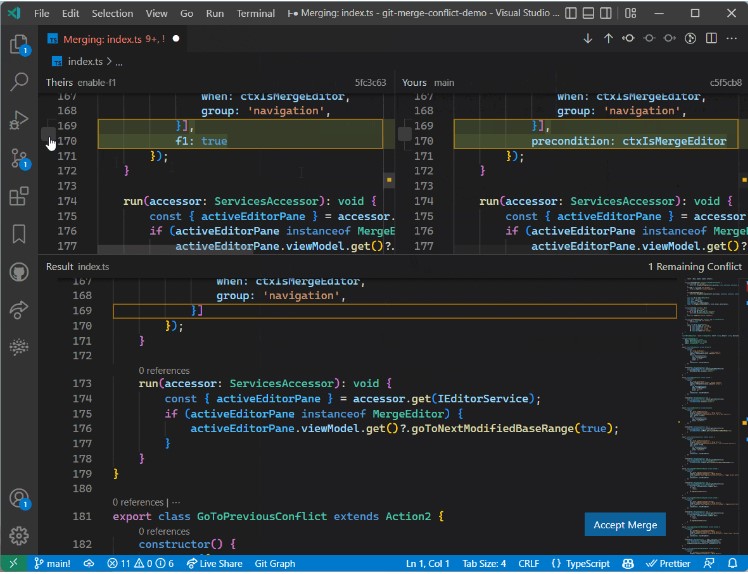Go to next conflict with down arrow
Image resolution: width=748 pixels, height=574 pixels.
(x=588, y=38)
